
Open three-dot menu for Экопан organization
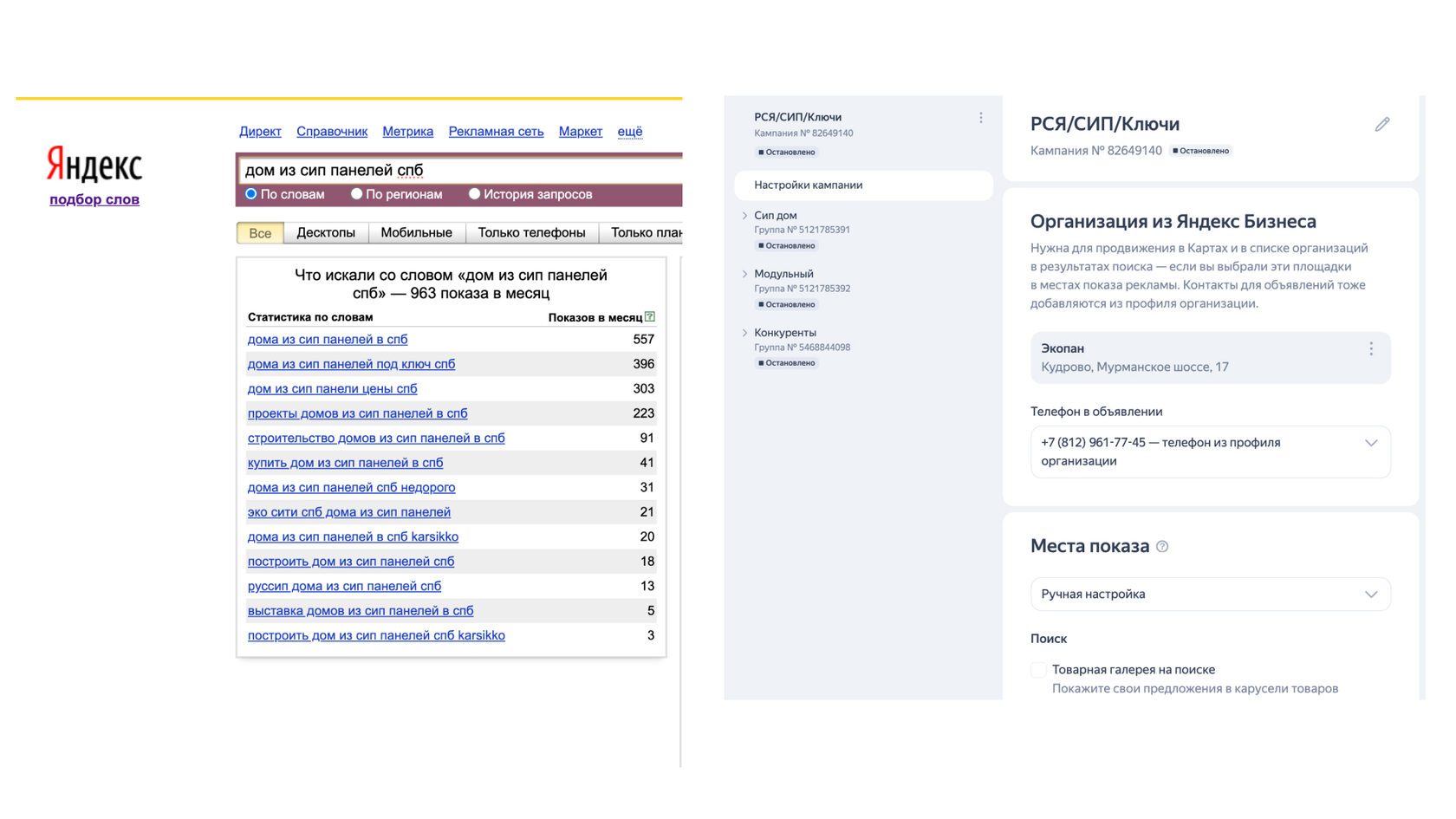(x=1371, y=348)
